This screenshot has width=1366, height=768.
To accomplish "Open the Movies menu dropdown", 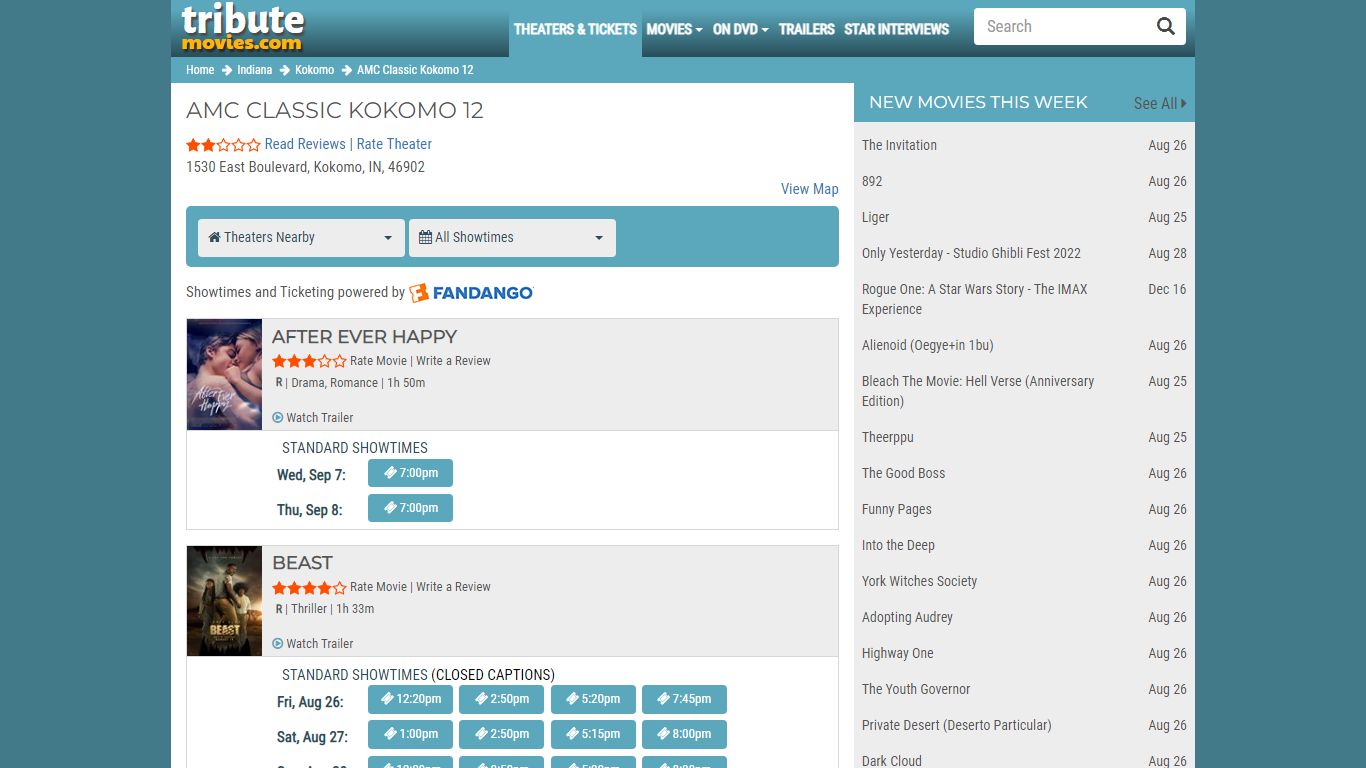I will pos(674,29).
